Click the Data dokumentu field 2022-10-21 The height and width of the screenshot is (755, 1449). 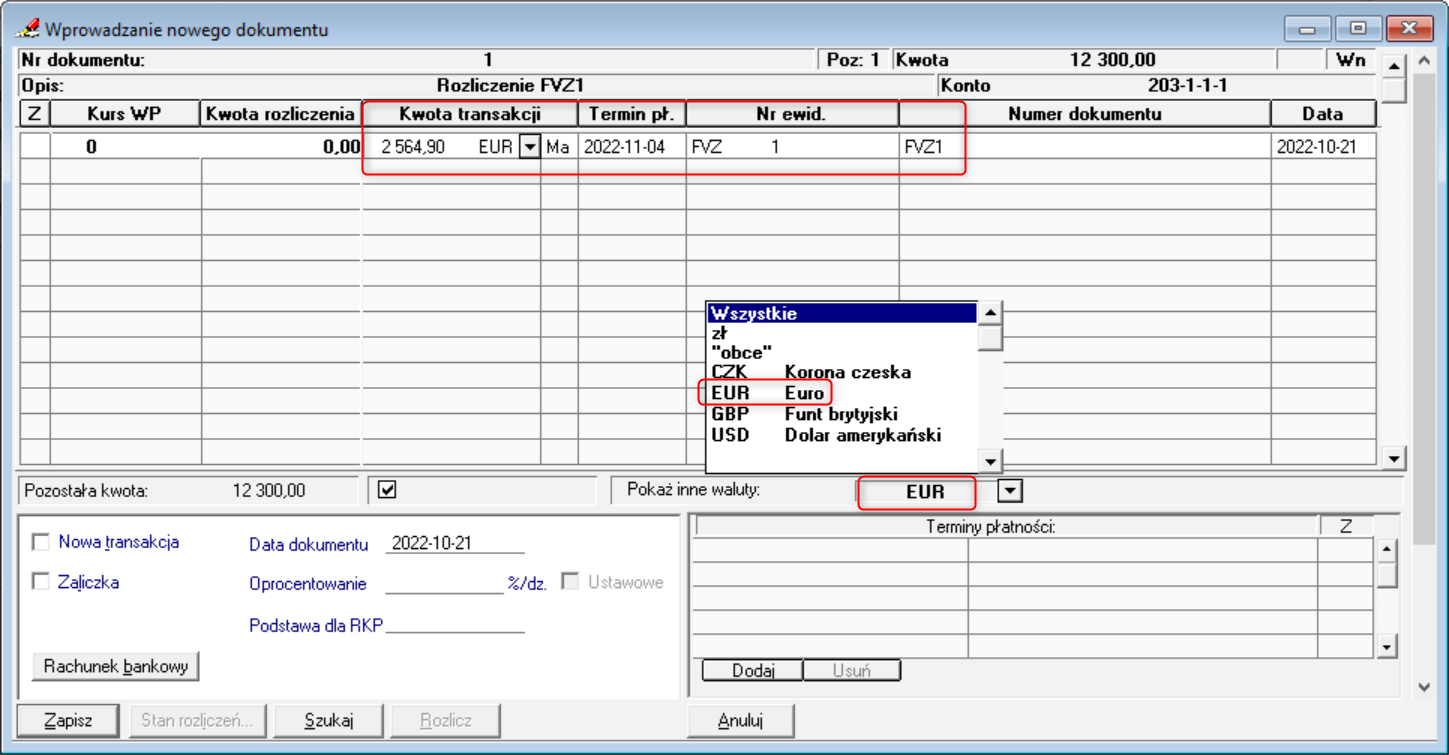(x=455, y=544)
